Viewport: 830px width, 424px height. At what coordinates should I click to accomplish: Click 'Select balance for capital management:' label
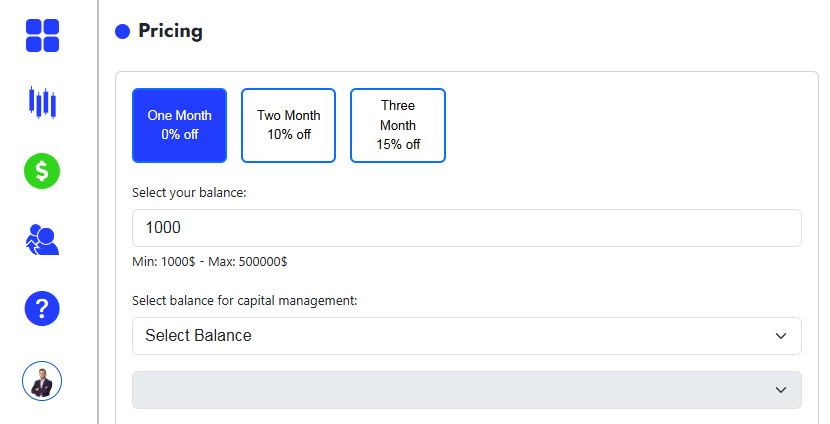tap(245, 300)
